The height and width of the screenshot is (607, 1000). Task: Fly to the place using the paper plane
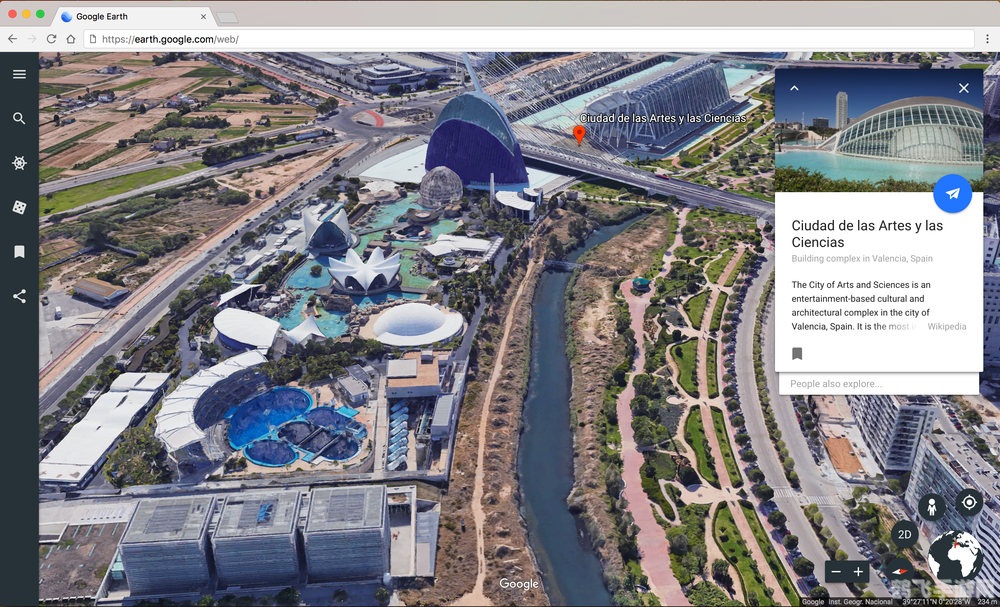tap(952, 193)
